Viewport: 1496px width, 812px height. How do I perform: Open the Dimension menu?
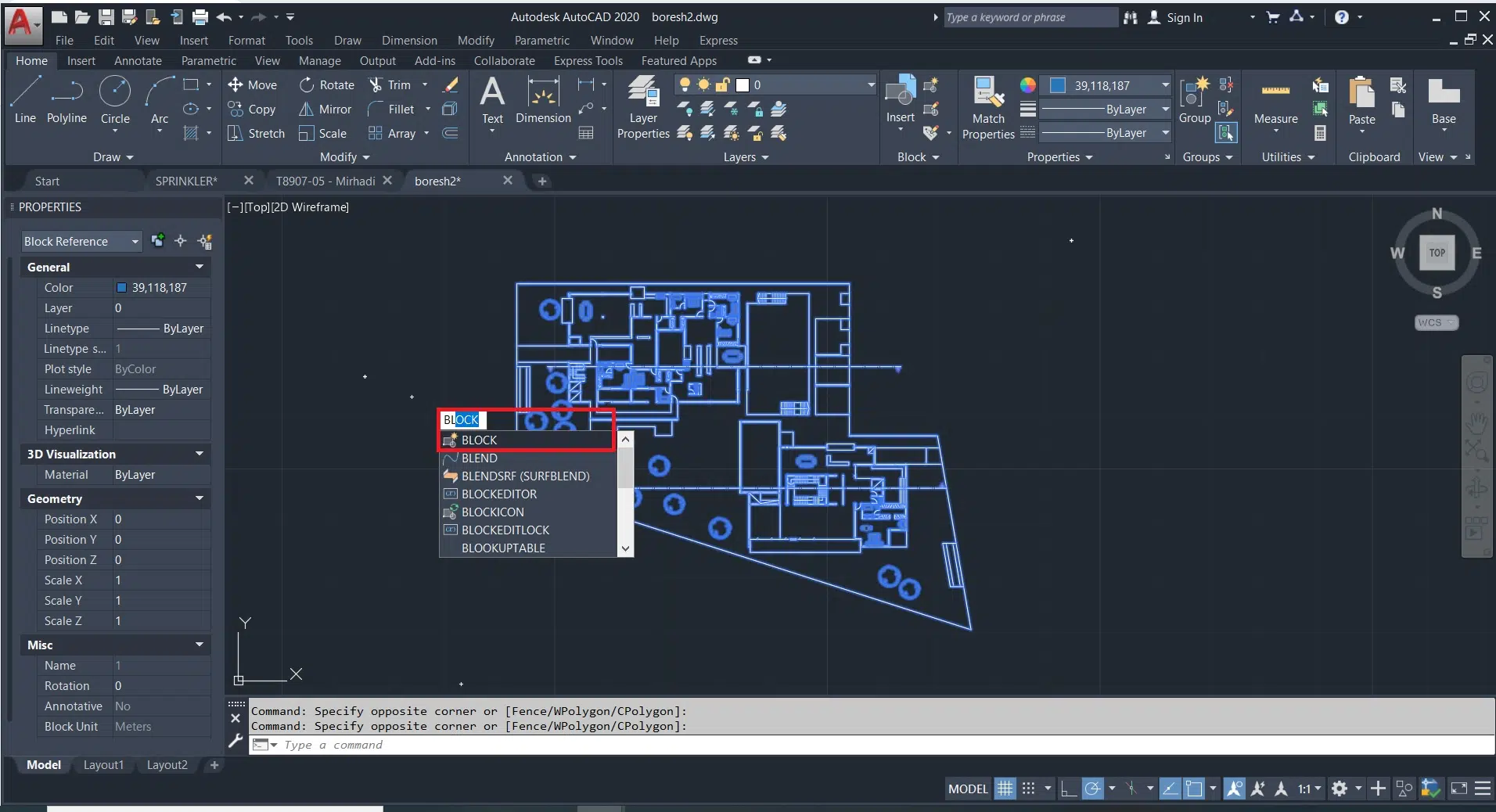[x=409, y=41]
